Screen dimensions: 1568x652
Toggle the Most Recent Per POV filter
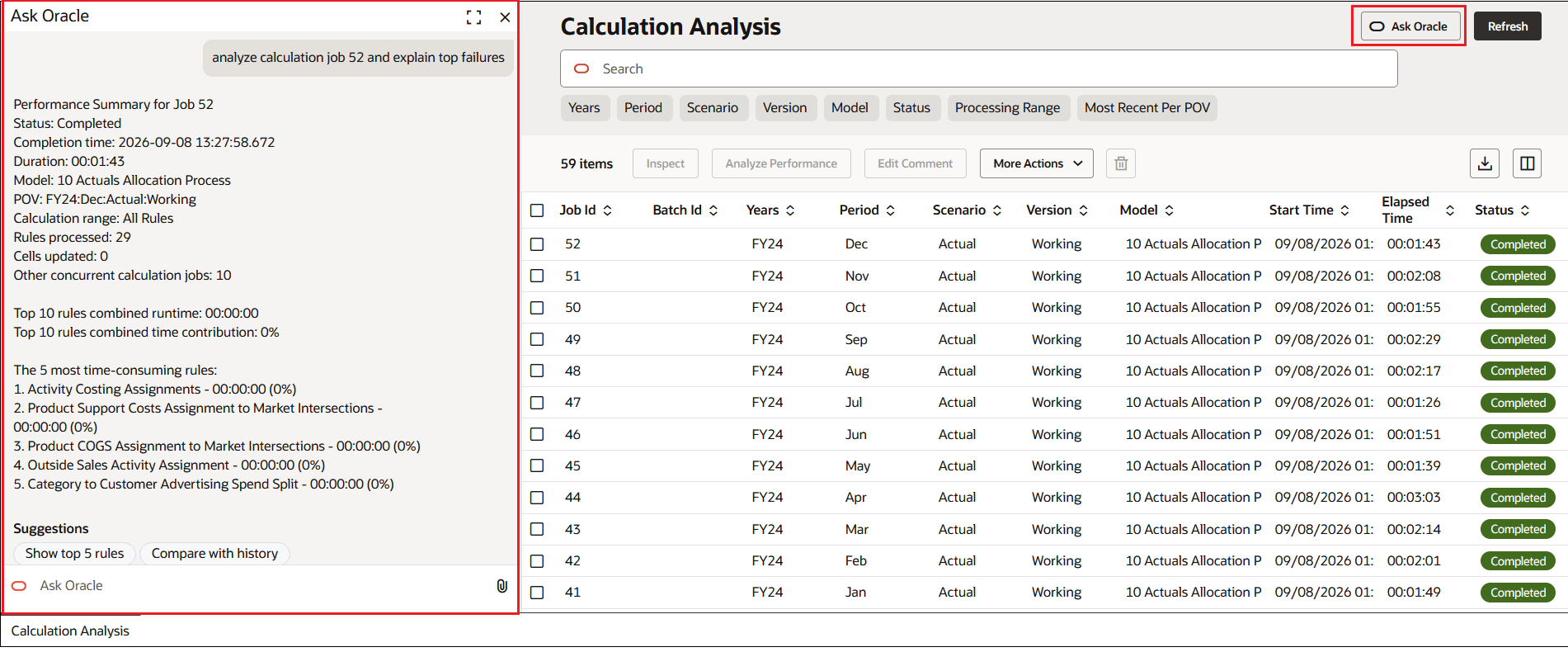pyautogui.click(x=1147, y=108)
